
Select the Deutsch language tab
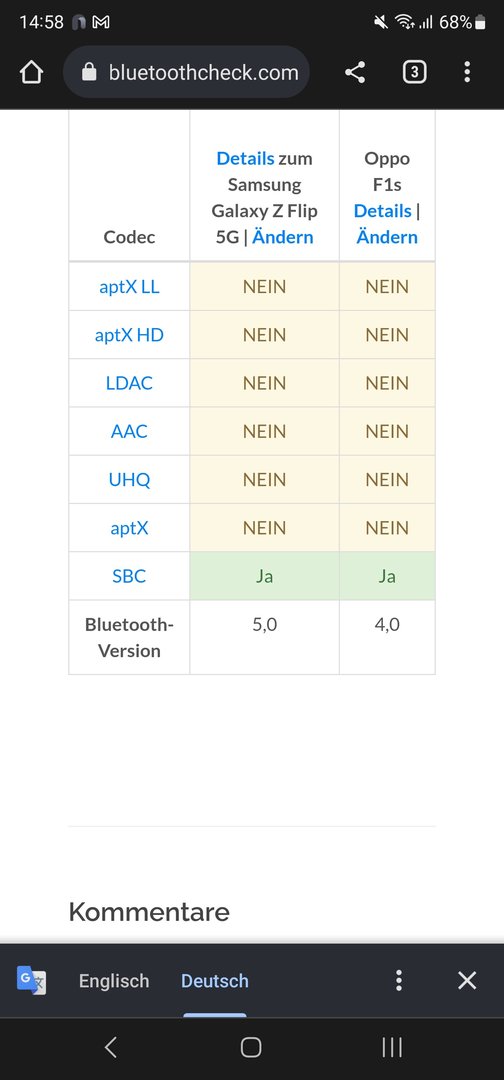click(215, 981)
